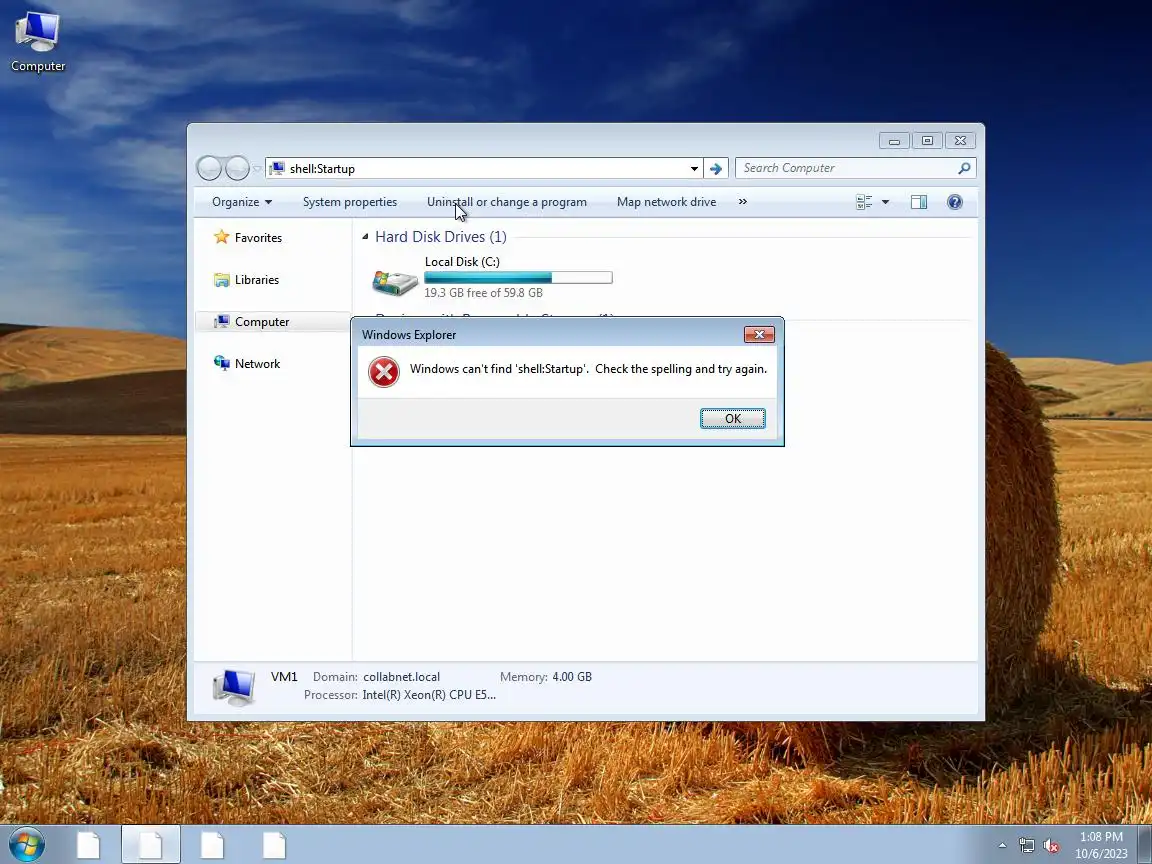
Task: Click OK in the Windows Explorer error dialog
Action: [732, 418]
